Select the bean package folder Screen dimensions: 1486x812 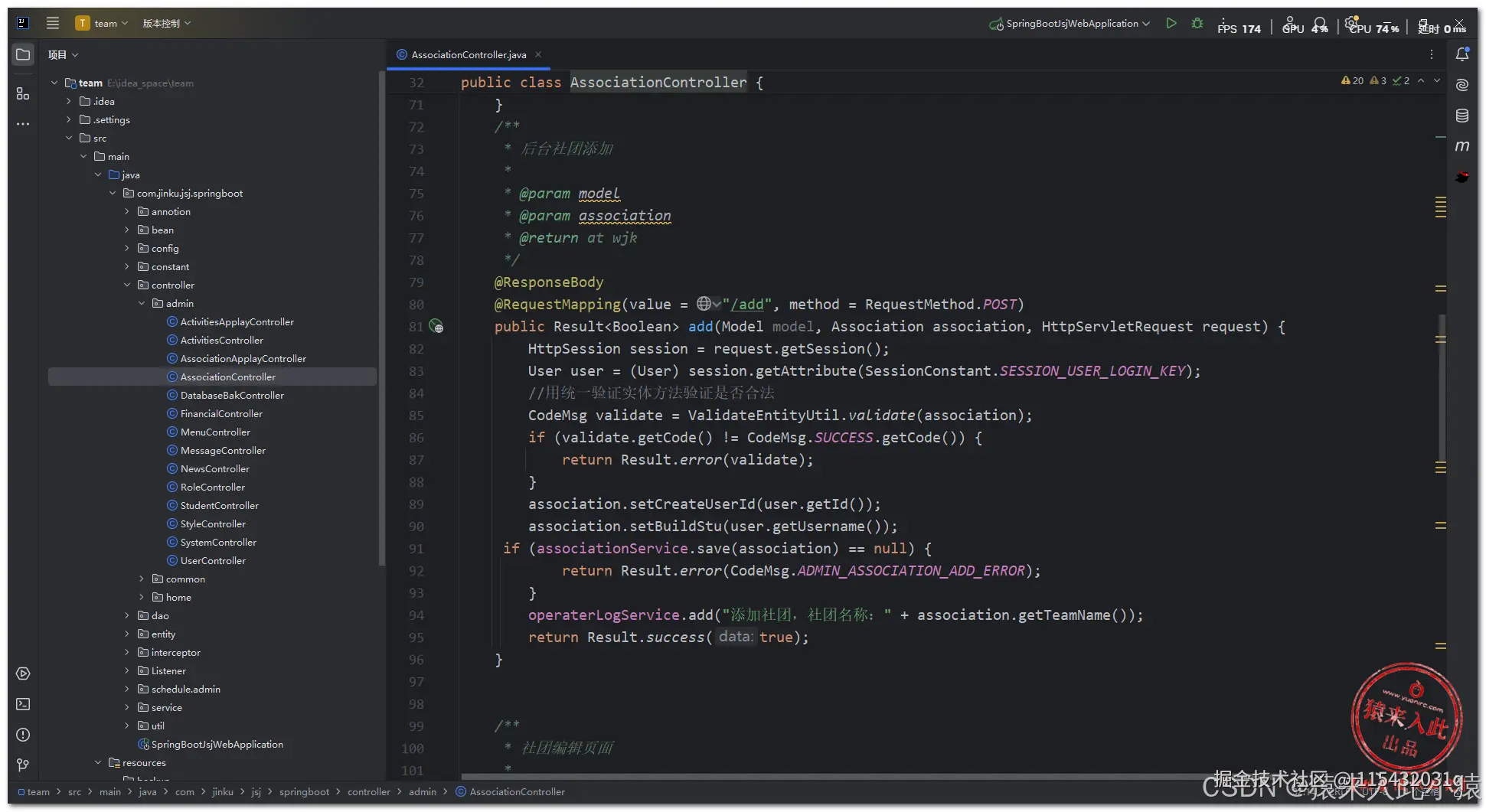click(156, 230)
